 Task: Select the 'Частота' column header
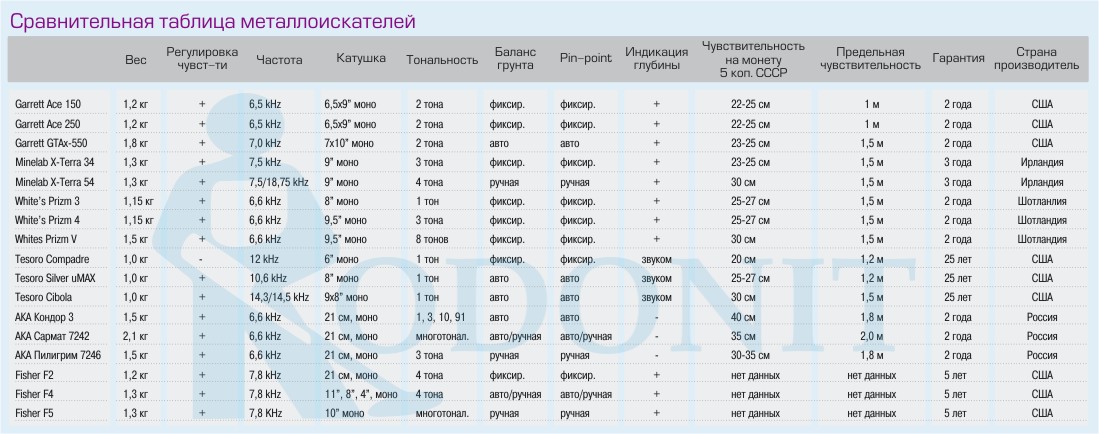(279, 60)
